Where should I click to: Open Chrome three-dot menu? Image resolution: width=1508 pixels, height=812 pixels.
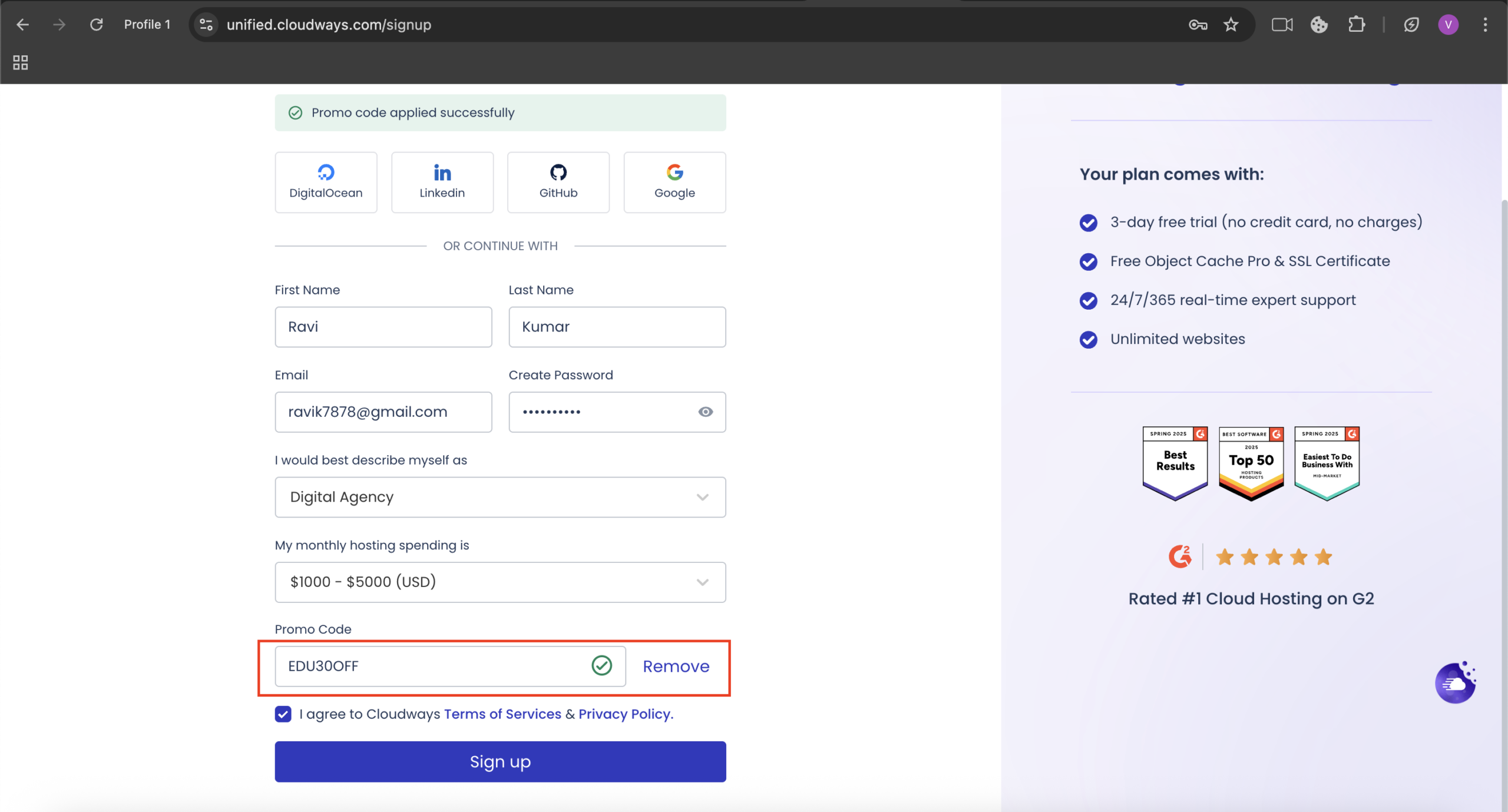click(1485, 25)
